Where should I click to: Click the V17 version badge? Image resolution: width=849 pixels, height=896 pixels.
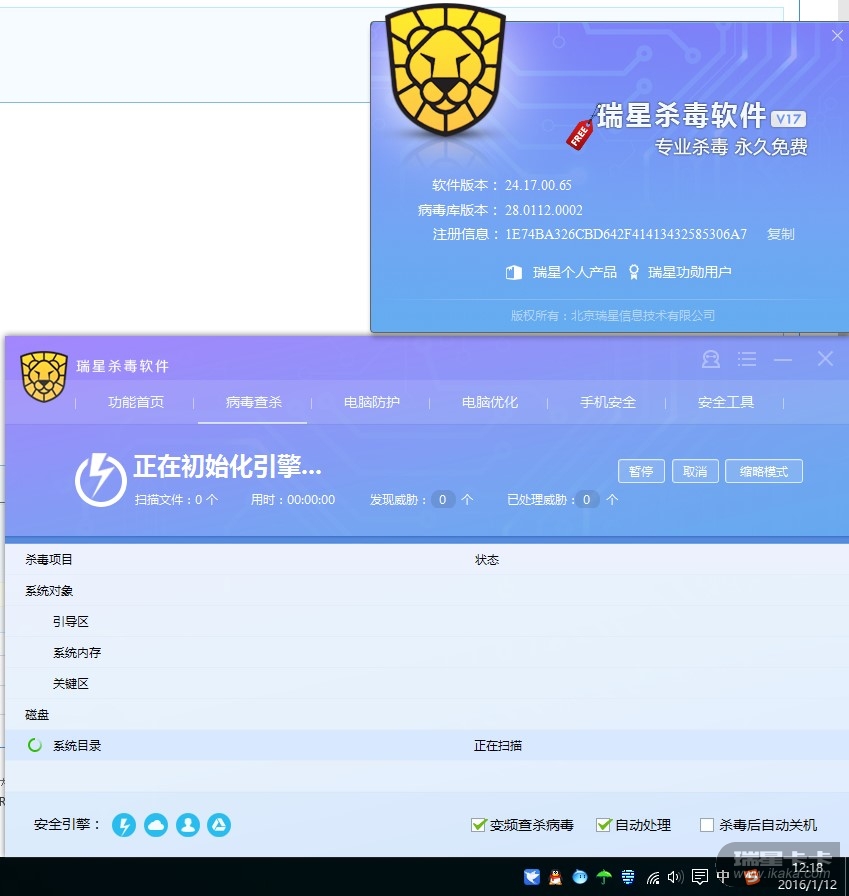[788, 119]
